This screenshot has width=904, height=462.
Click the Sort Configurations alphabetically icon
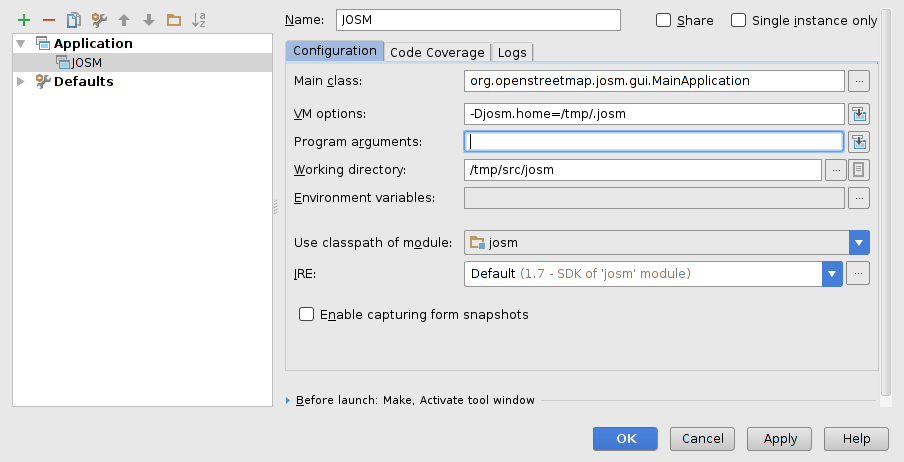199,20
